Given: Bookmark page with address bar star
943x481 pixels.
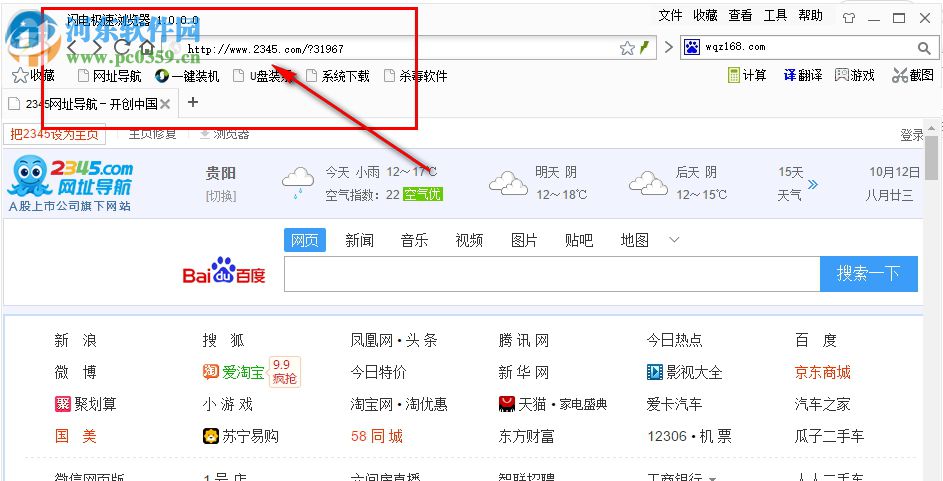Looking at the screenshot, I should pyautogui.click(x=627, y=48).
